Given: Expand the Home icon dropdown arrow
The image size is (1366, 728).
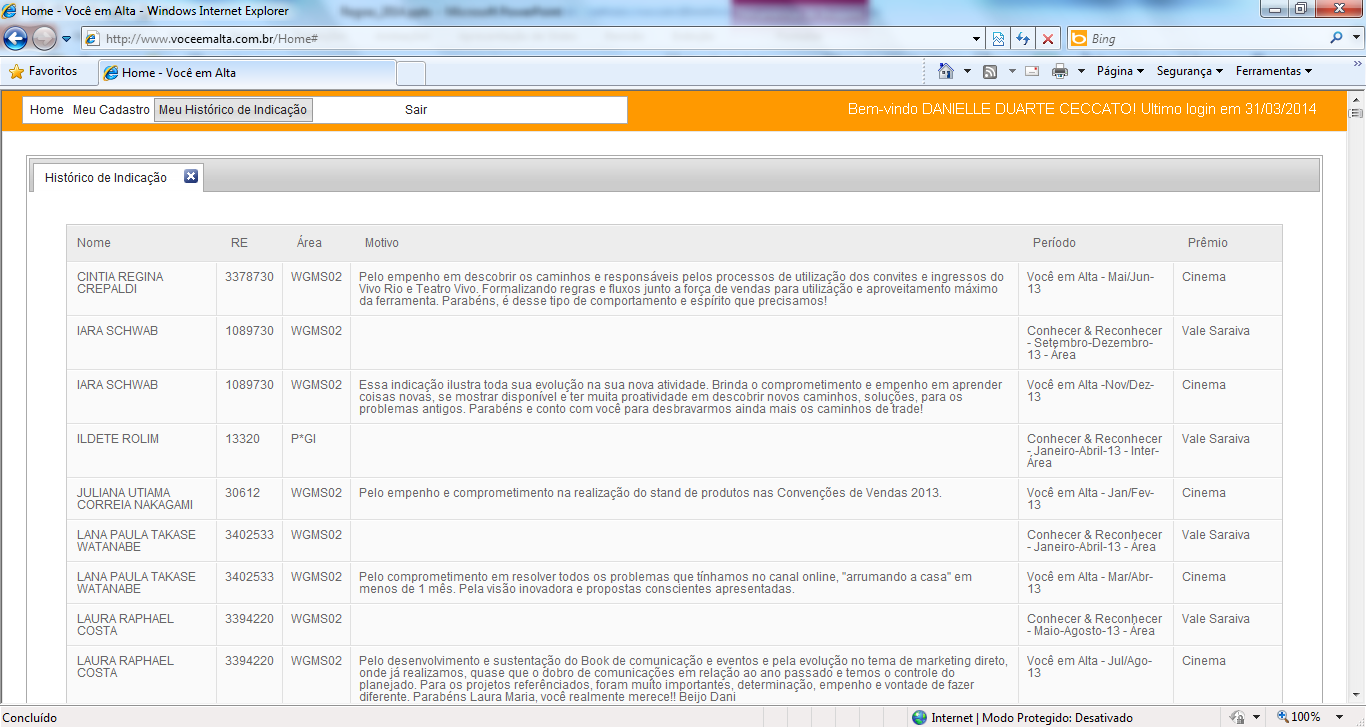Looking at the screenshot, I should (x=967, y=72).
